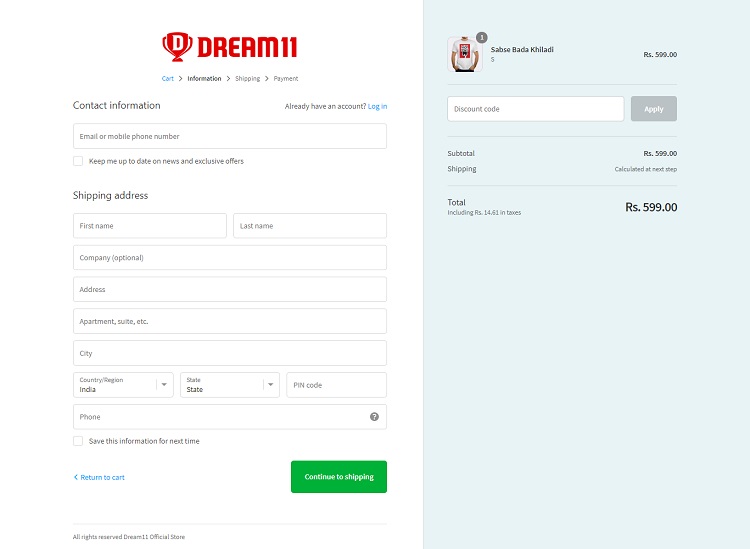Click Return to cart link

click(x=102, y=477)
